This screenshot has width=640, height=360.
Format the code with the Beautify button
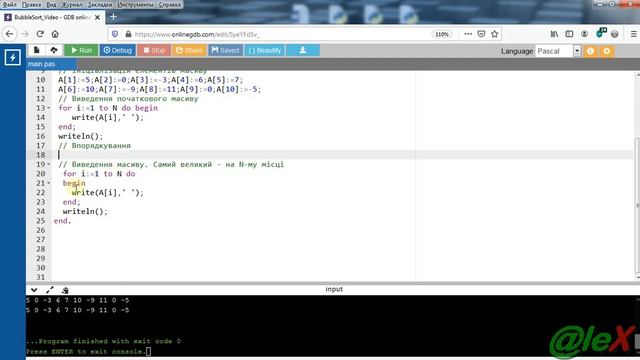(264, 50)
